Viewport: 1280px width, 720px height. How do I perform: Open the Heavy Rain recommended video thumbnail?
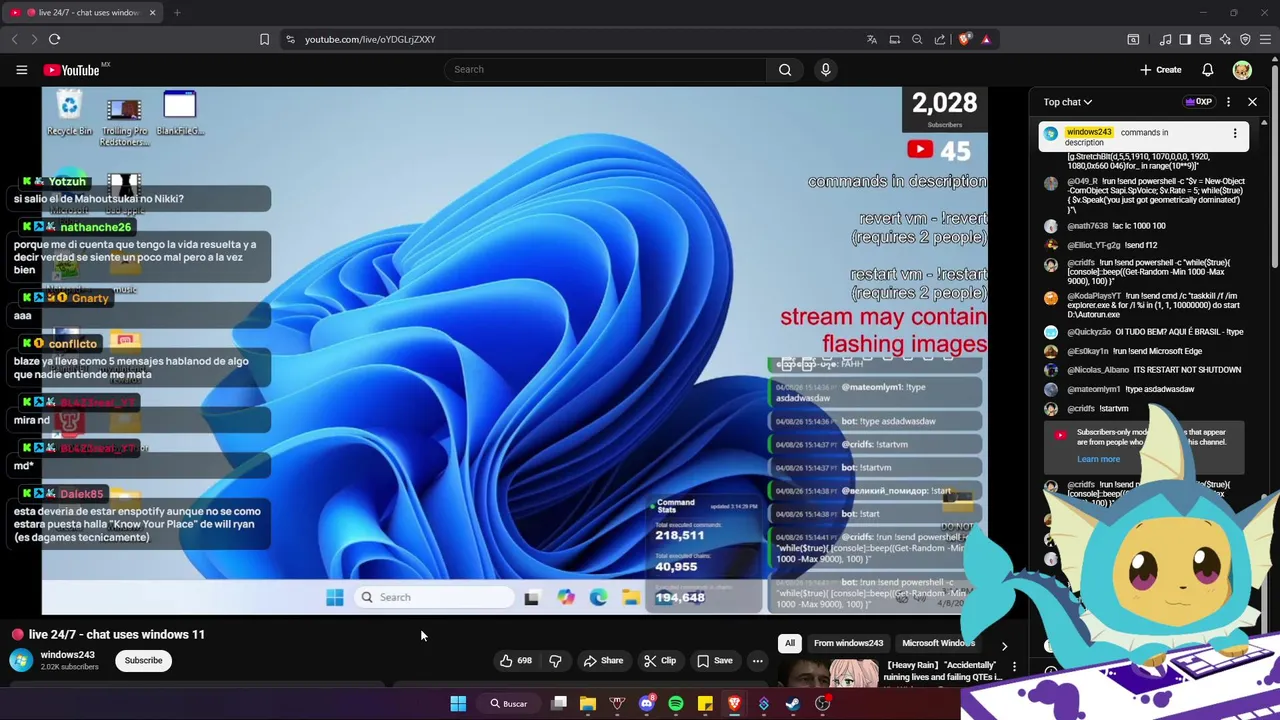828,673
